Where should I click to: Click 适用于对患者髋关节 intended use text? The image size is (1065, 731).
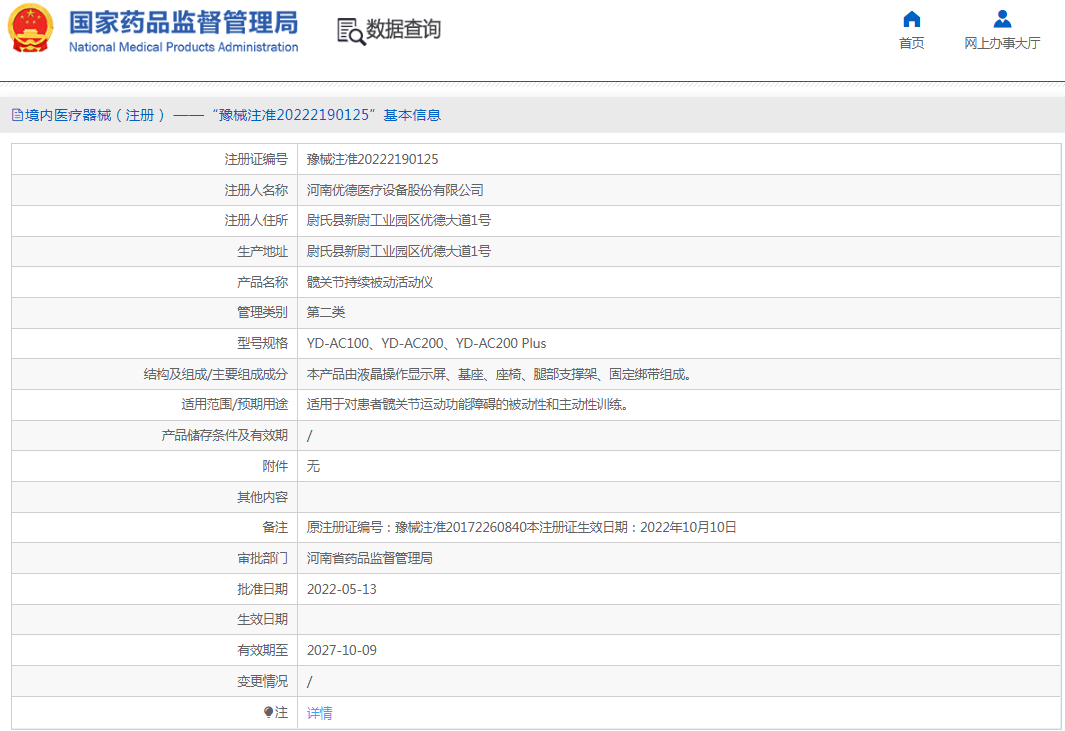[467, 404]
